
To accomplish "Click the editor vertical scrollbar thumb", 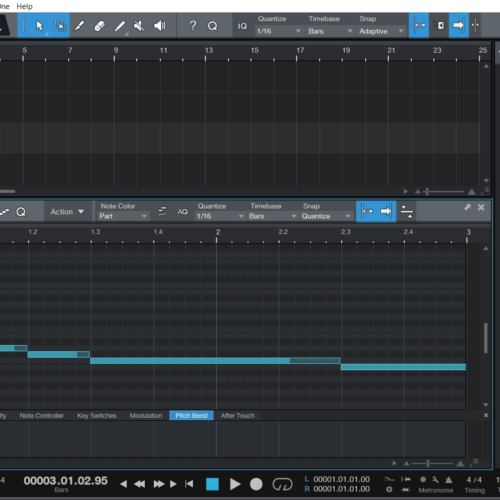I will pos(486,338).
